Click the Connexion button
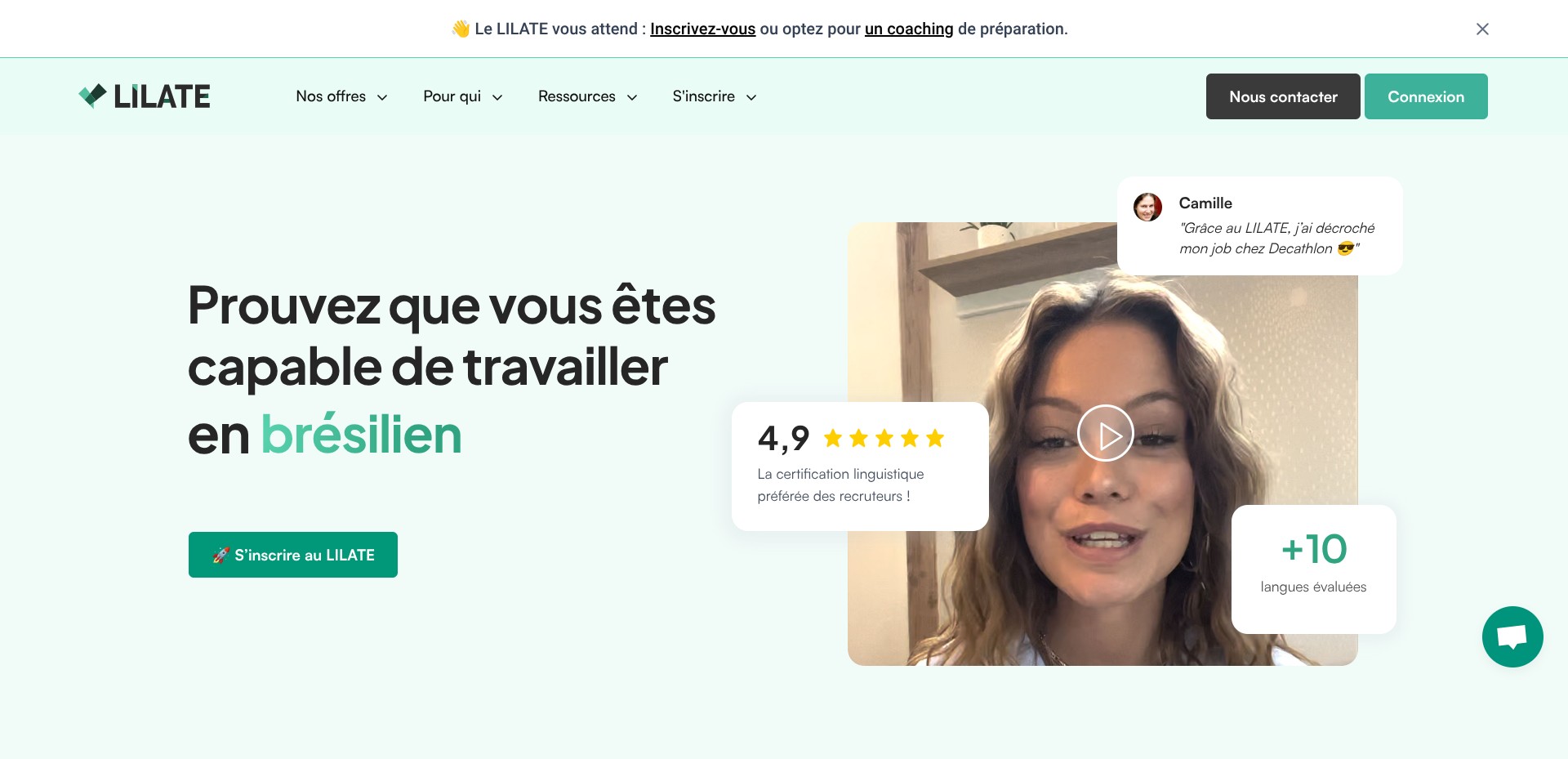Screen dimensions: 1568x759 click(1426, 96)
